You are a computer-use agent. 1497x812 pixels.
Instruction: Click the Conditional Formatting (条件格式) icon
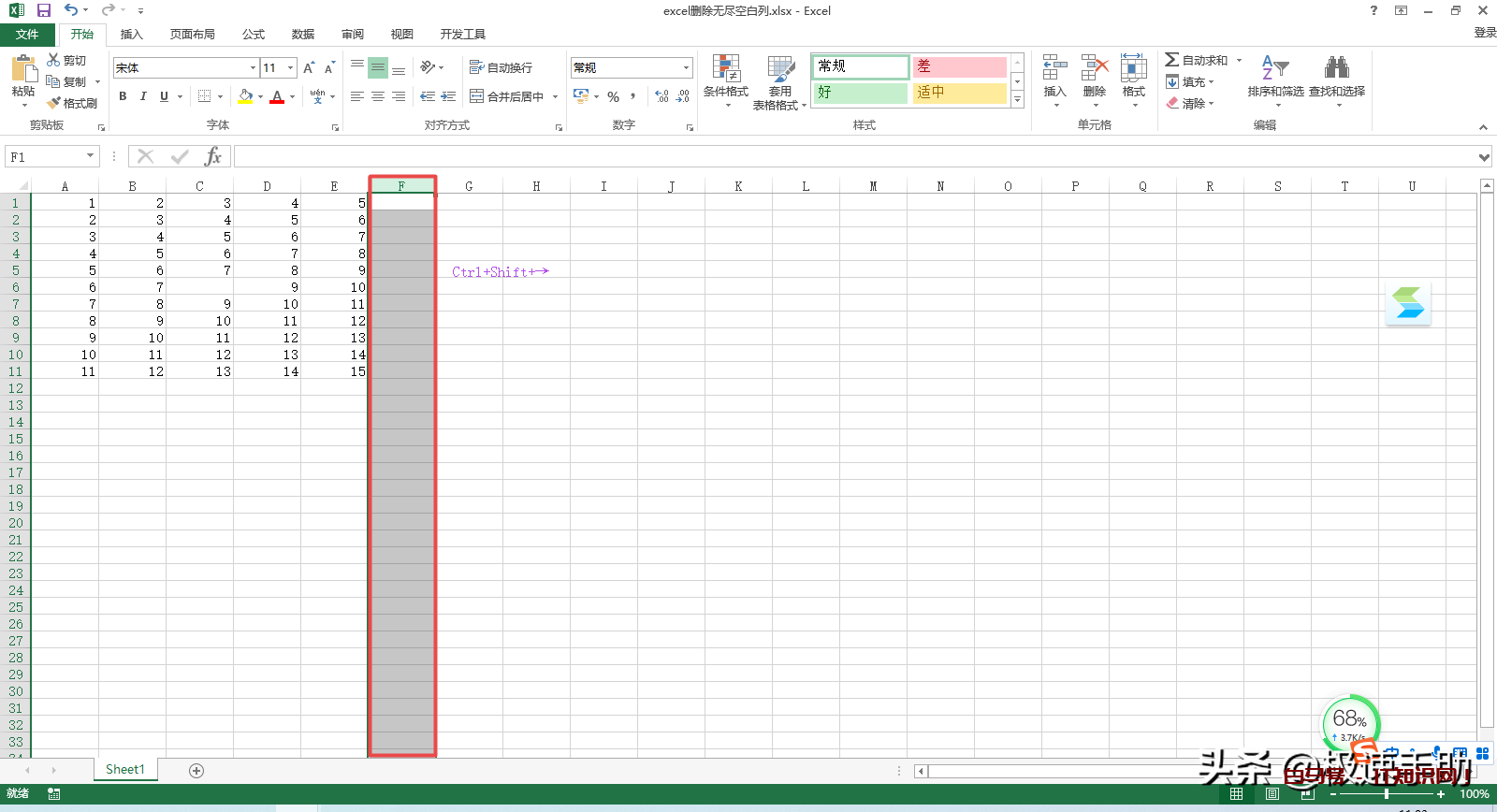click(726, 69)
